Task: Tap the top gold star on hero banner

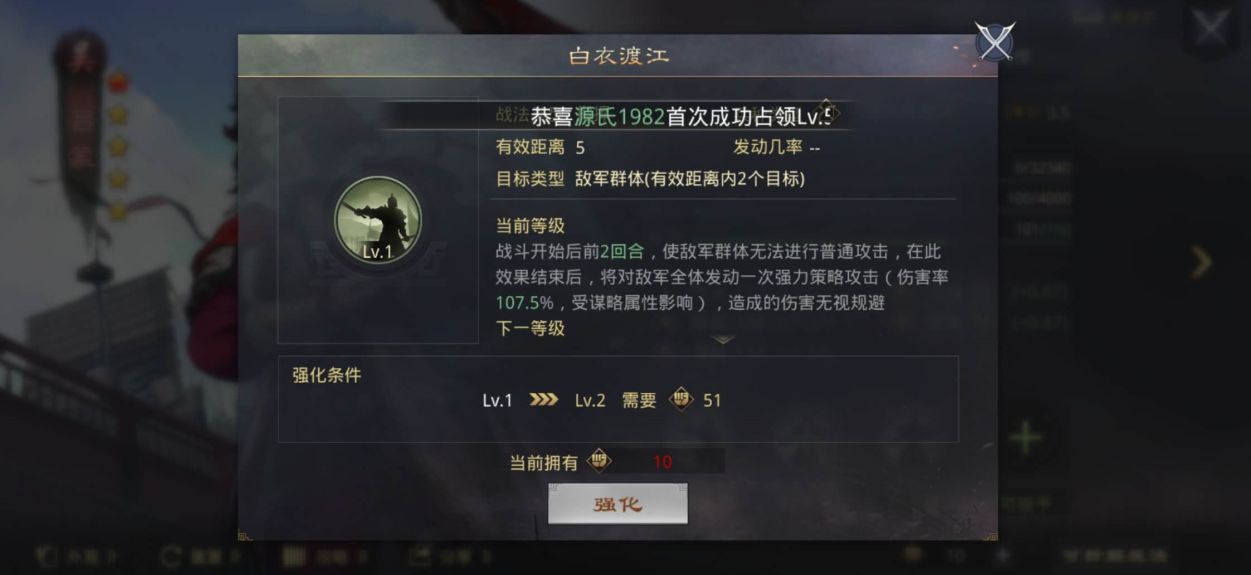Action: click(x=119, y=114)
